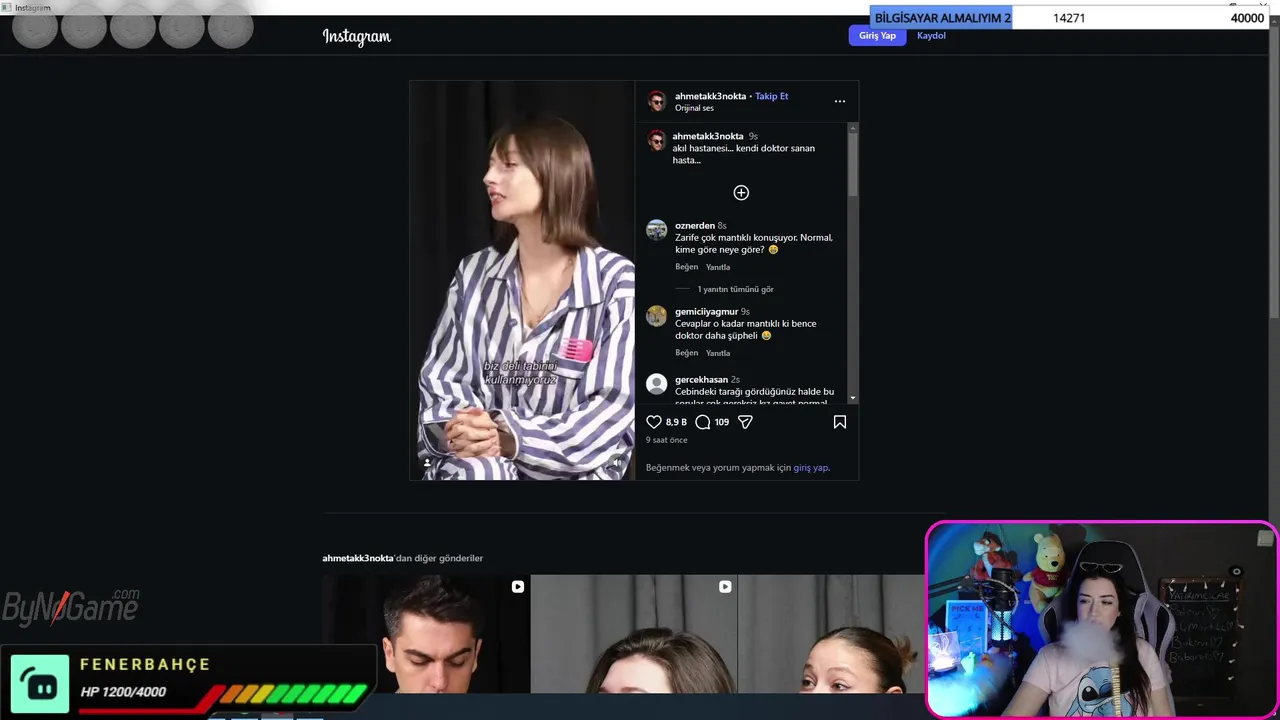This screenshot has width=1280, height=720.
Task: Click the avatar next to the caption
Action: pos(657,141)
